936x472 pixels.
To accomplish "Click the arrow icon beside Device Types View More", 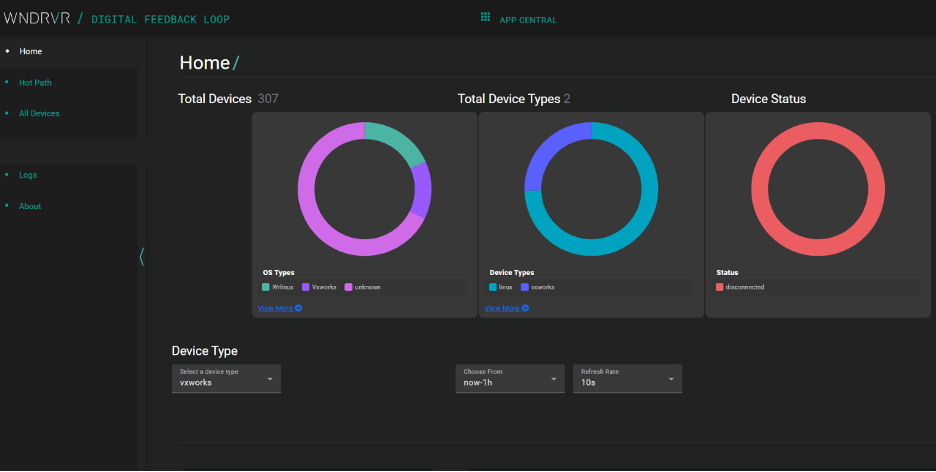I will click(x=525, y=308).
